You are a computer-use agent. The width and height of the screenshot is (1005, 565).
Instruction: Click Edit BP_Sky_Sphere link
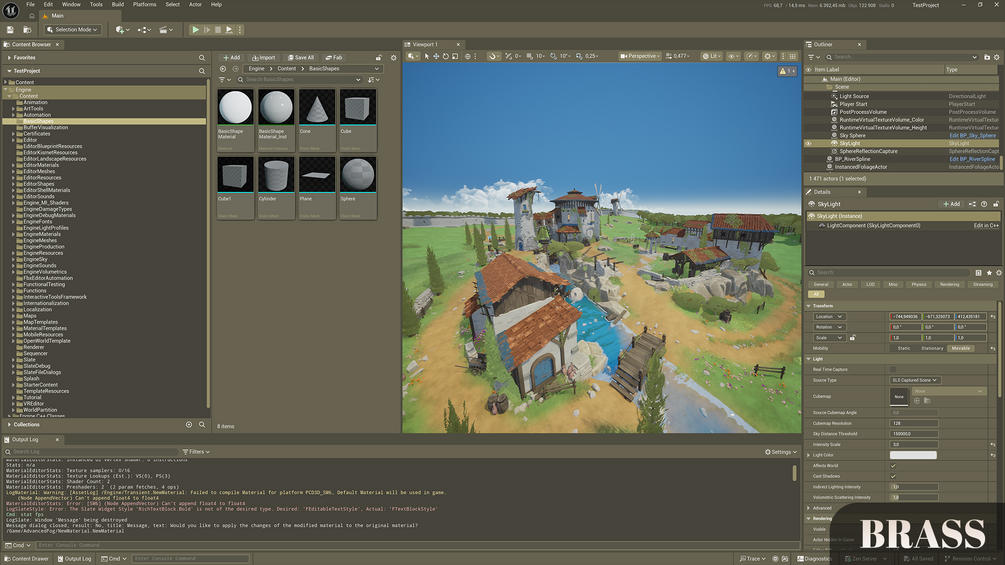click(972, 136)
